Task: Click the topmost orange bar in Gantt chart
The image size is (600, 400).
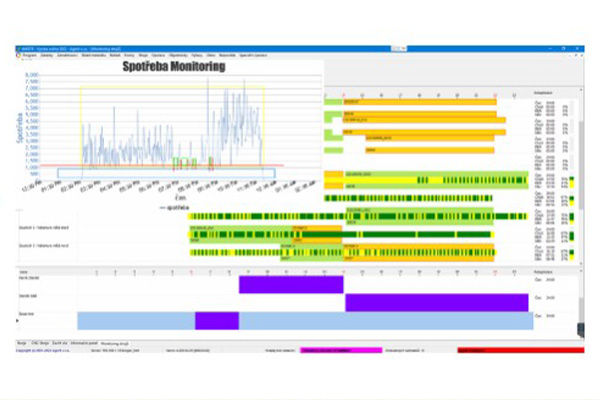Action: pyautogui.click(x=419, y=102)
